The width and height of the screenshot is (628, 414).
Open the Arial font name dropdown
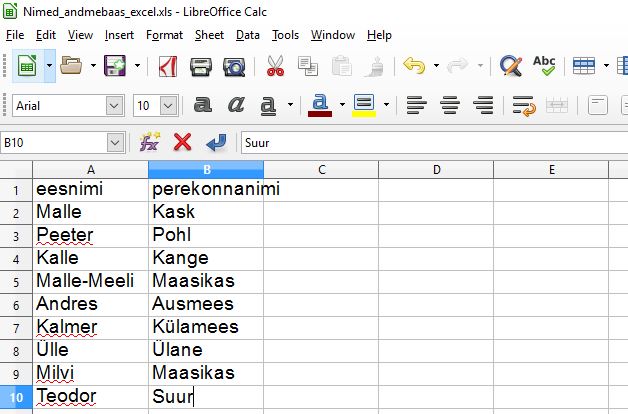click(x=114, y=106)
